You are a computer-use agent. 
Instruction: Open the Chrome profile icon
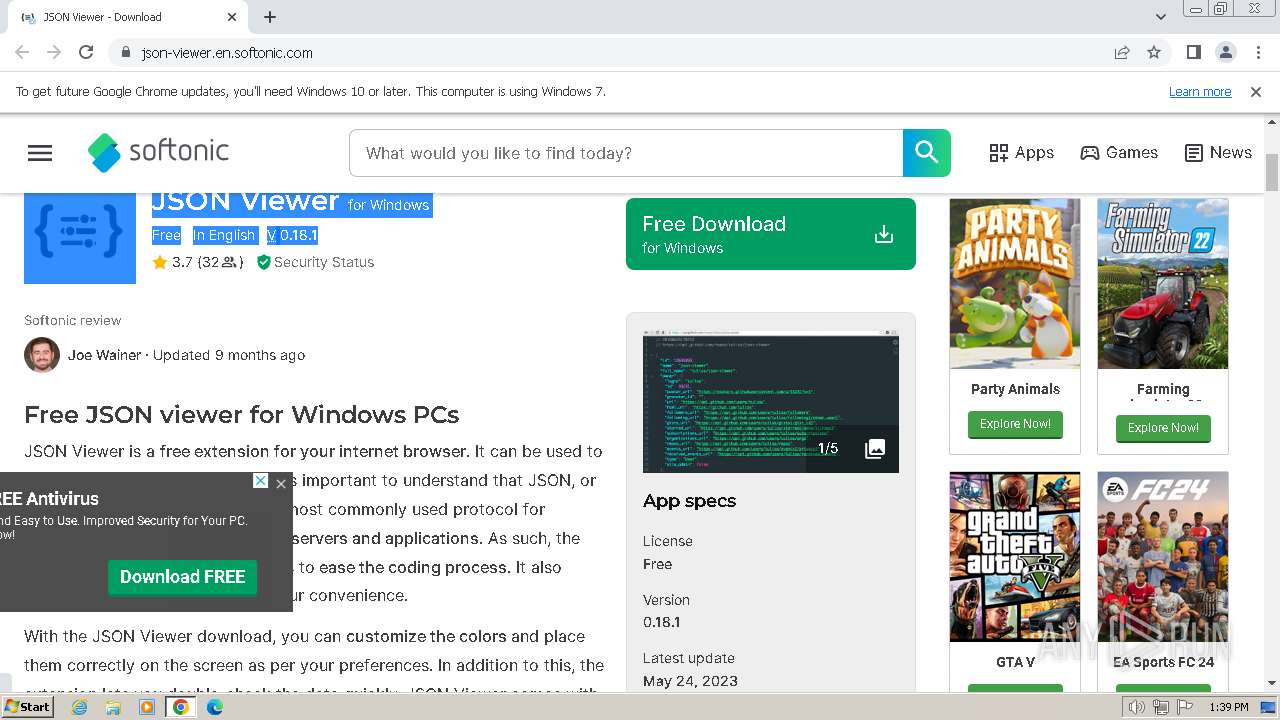pos(1226,53)
